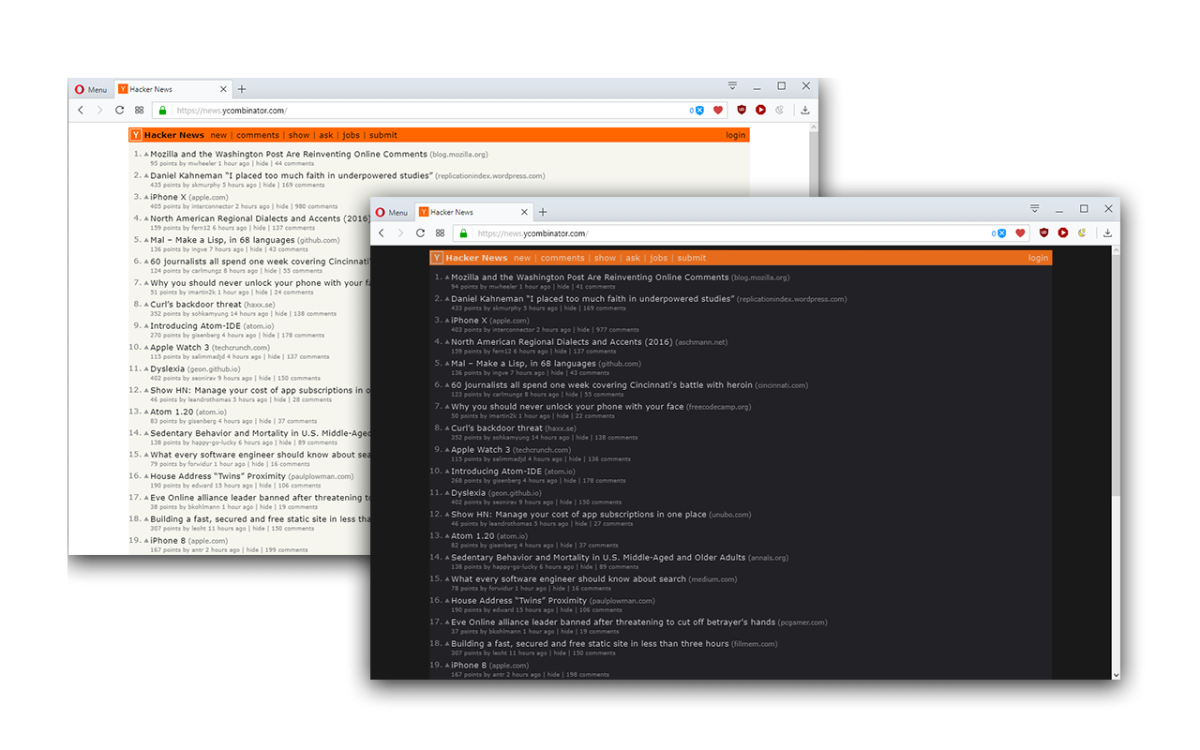The width and height of the screenshot is (1200, 750).
Task: Upvote the "iPhone X" story in dark window
Action: click(x=447, y=321)
